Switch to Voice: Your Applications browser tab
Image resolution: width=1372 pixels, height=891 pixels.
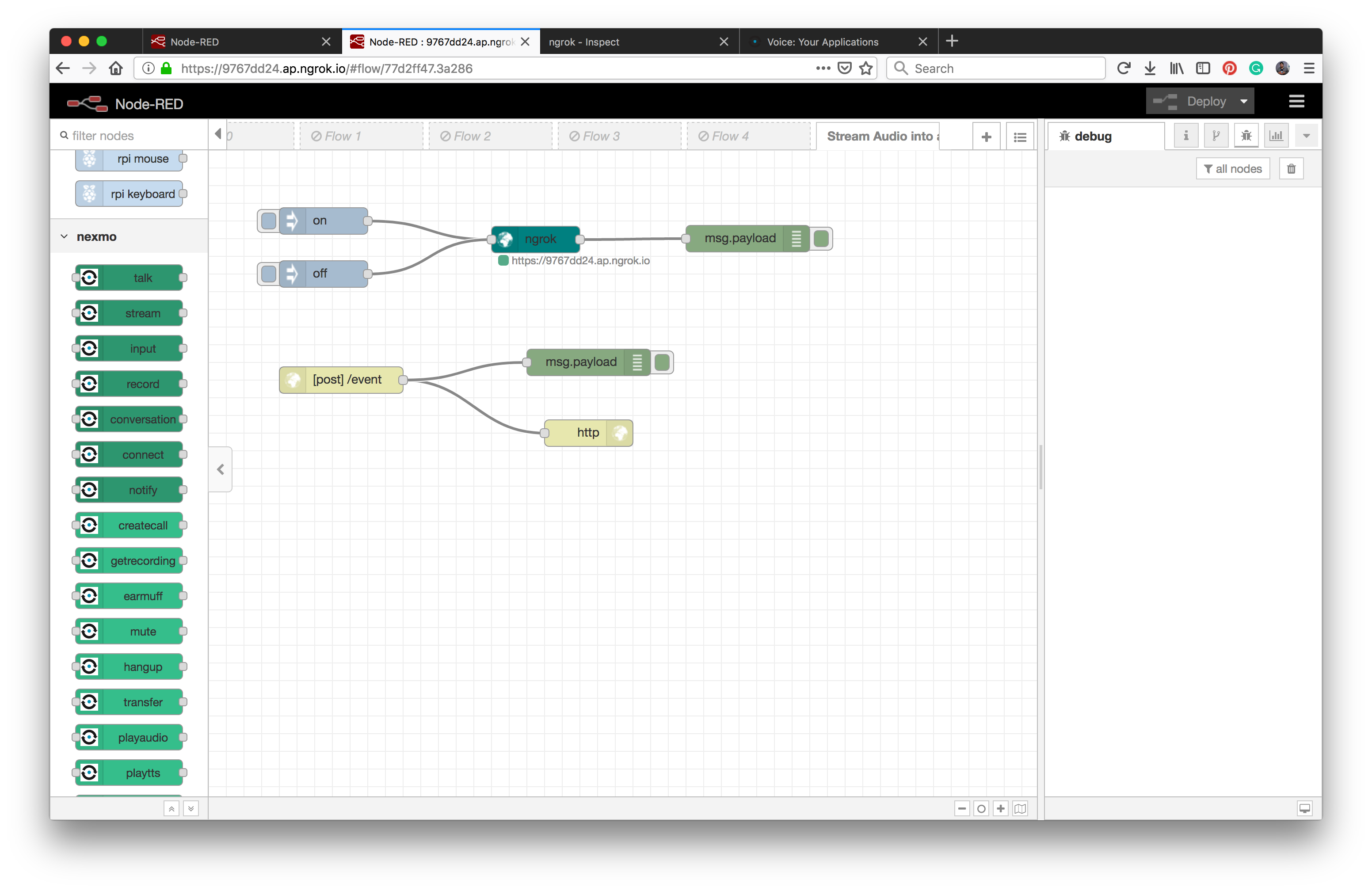tap(838, 42)
